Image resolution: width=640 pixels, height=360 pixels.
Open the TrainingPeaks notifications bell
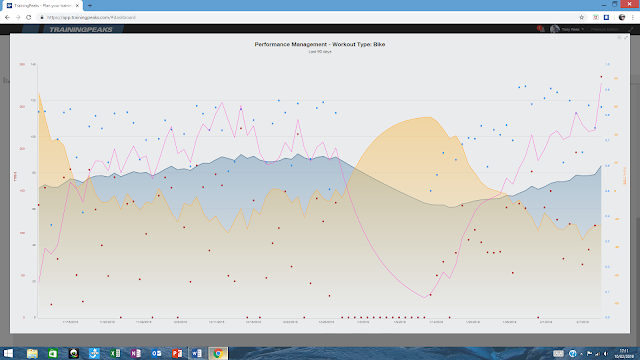(540, 29)
